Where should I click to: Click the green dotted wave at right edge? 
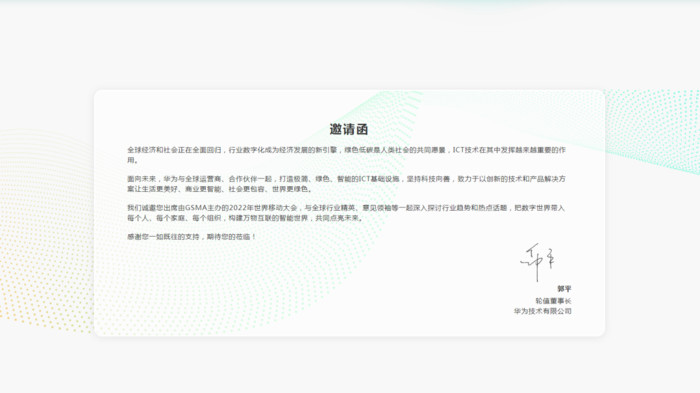(653, 130)
